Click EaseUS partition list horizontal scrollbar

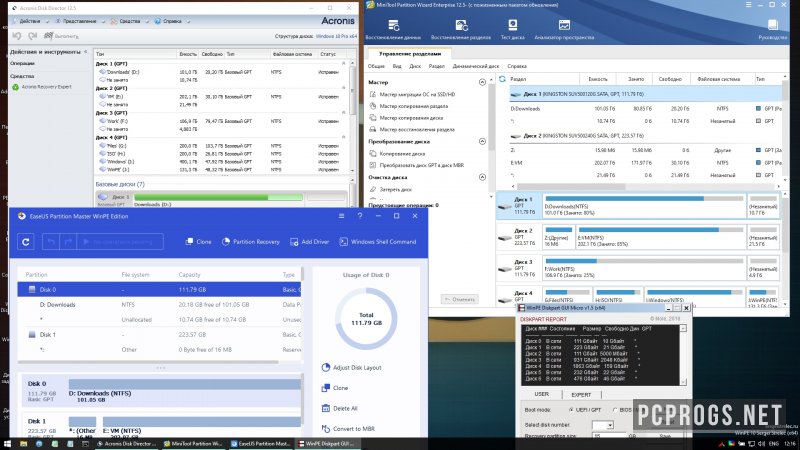(x=148, y=362)
